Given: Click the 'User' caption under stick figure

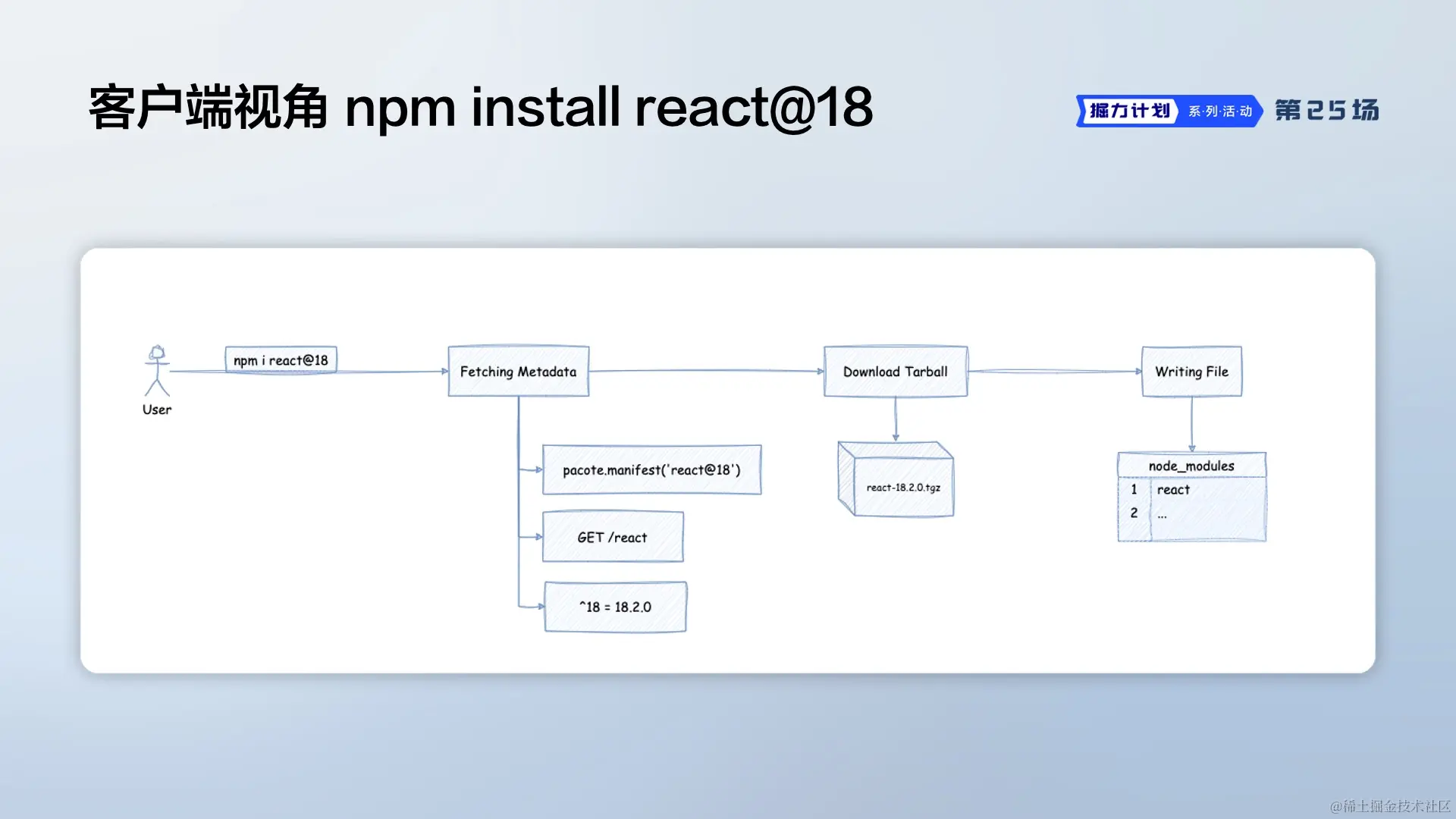Looking at the screenshot, I should (157, 409).
